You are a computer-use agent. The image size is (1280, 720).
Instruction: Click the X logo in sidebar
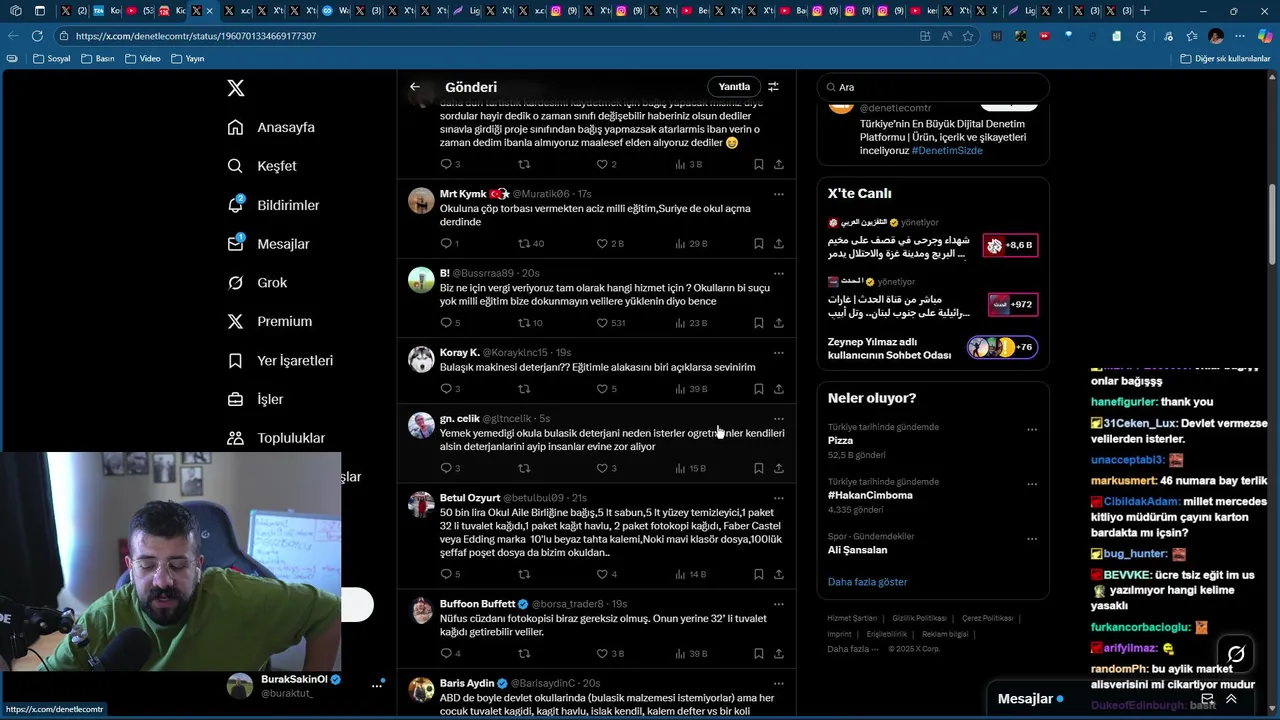pyautogui.click(x=236, y=88)
